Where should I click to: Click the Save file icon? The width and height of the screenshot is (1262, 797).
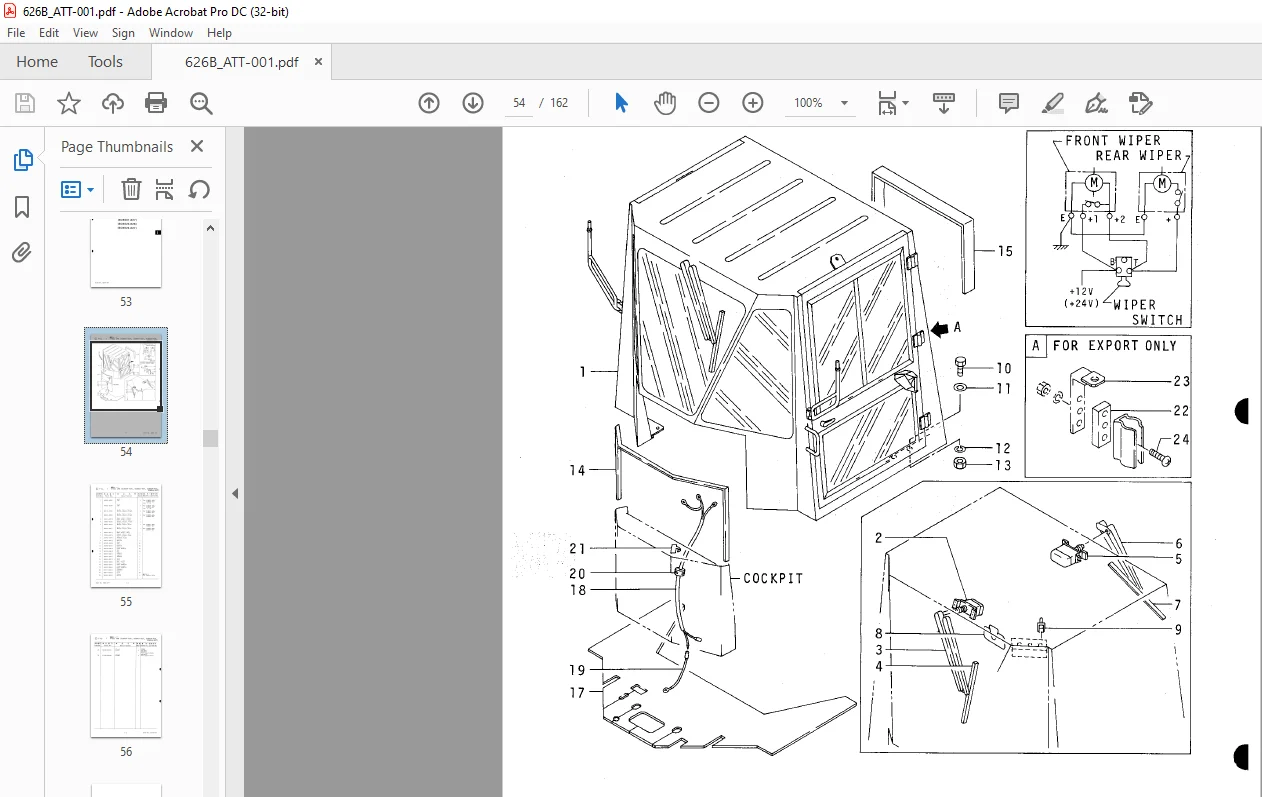point(25,103)
